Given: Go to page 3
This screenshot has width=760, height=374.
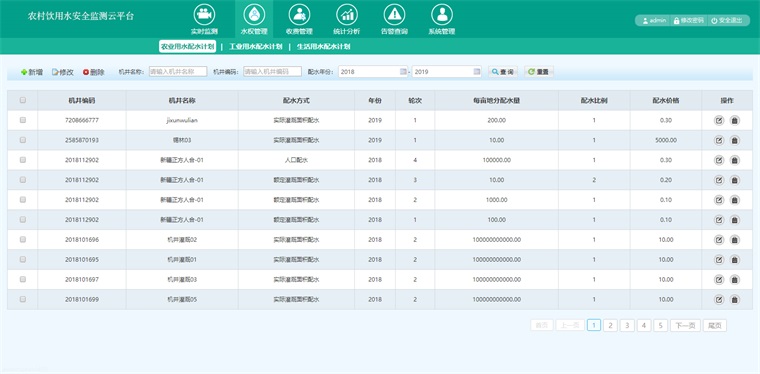Looking at the screenshot, I should tap(627, 326).
